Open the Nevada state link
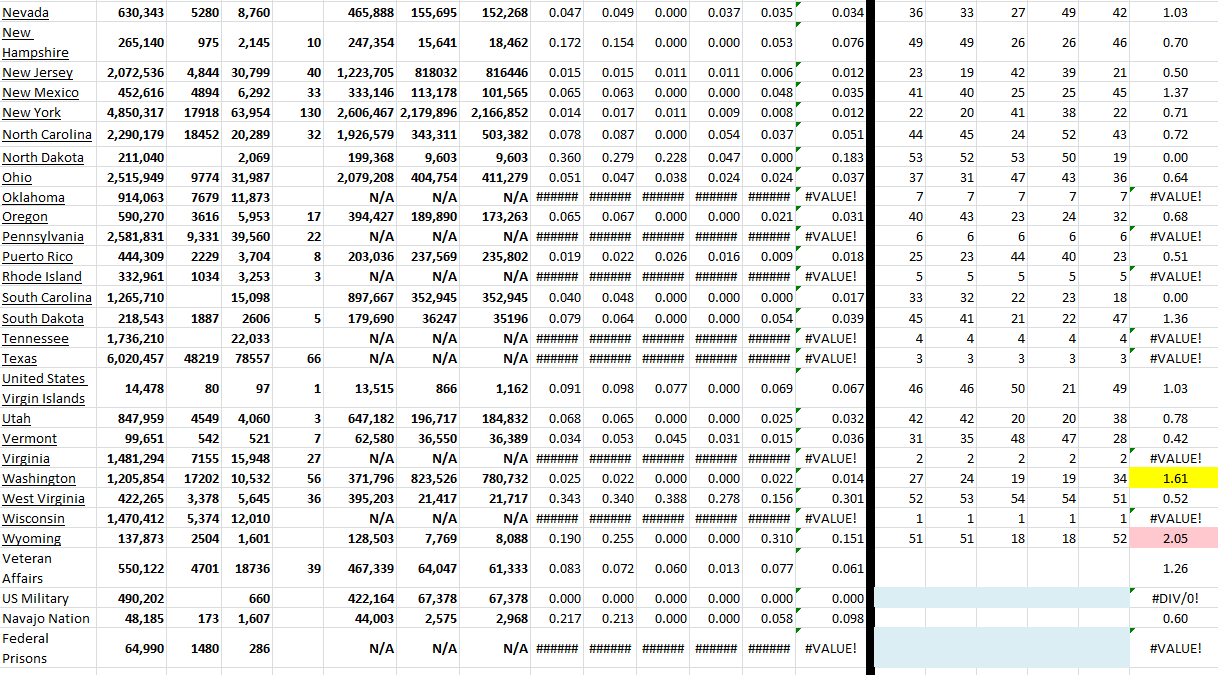 point(25,13)
